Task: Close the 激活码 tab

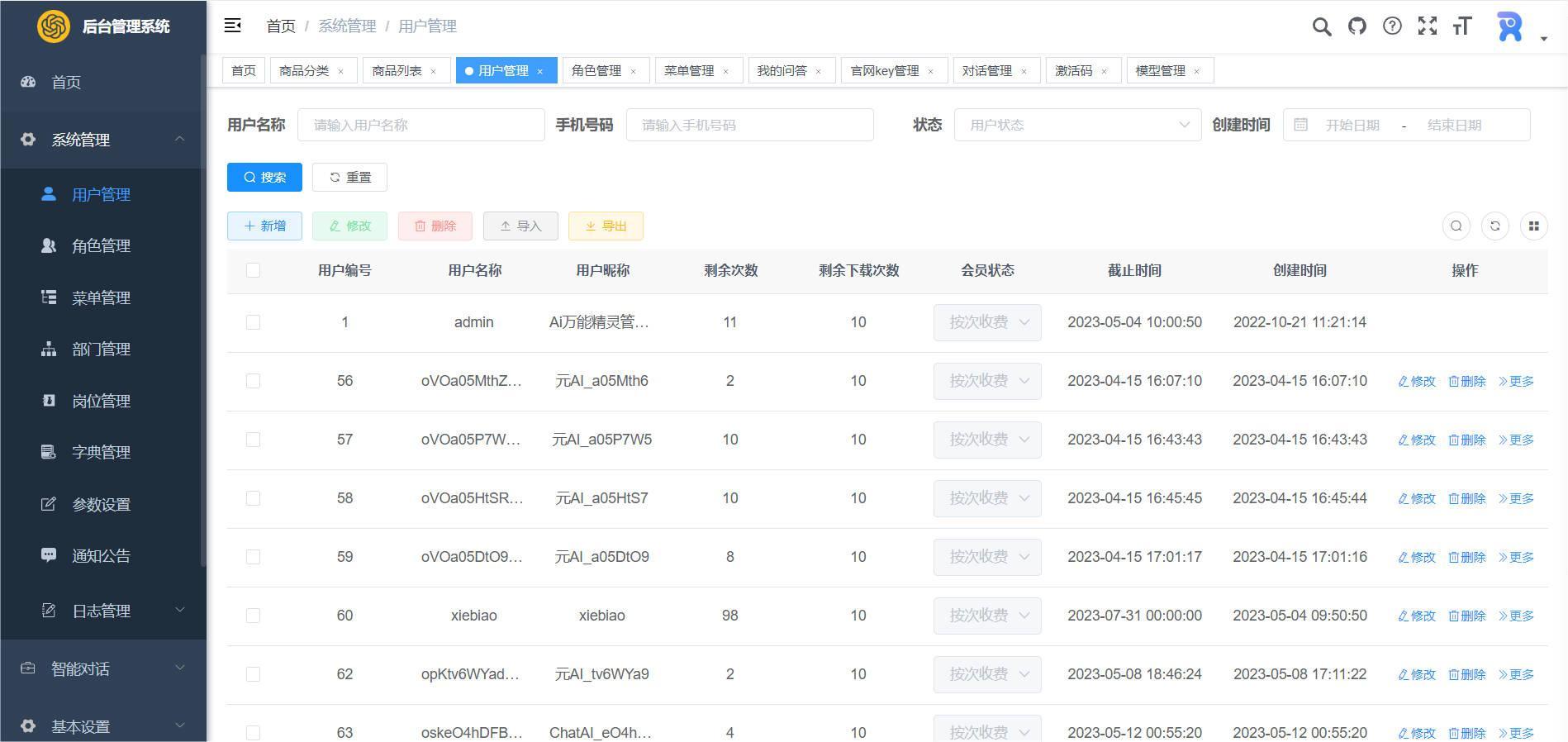Action: [x=1104, y=71]
